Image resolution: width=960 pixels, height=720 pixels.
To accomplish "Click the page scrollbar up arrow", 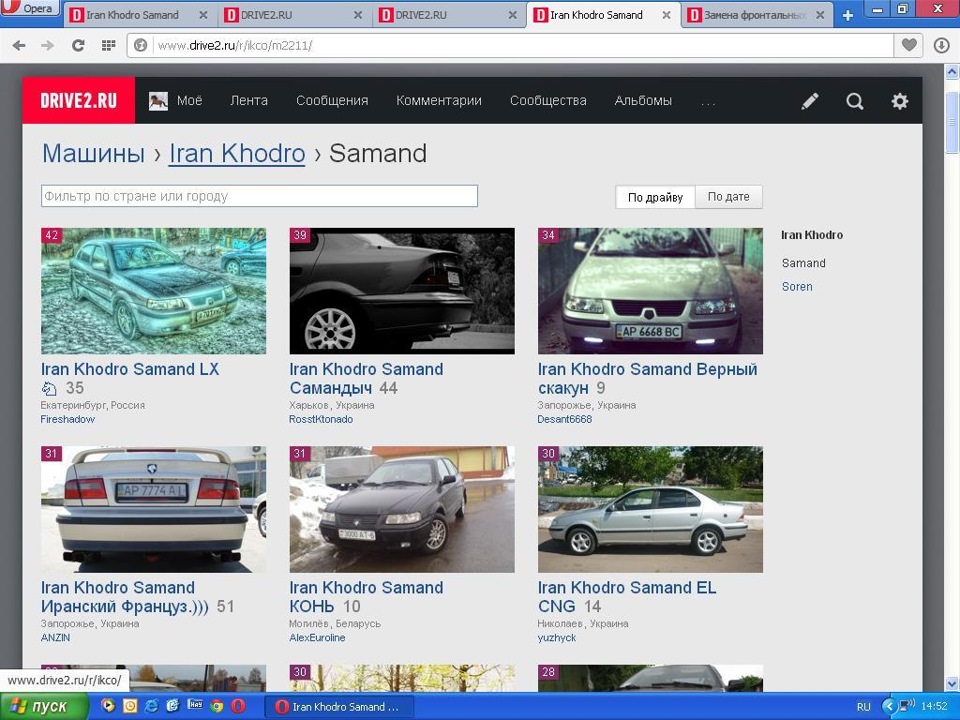I will coord(952,72).
